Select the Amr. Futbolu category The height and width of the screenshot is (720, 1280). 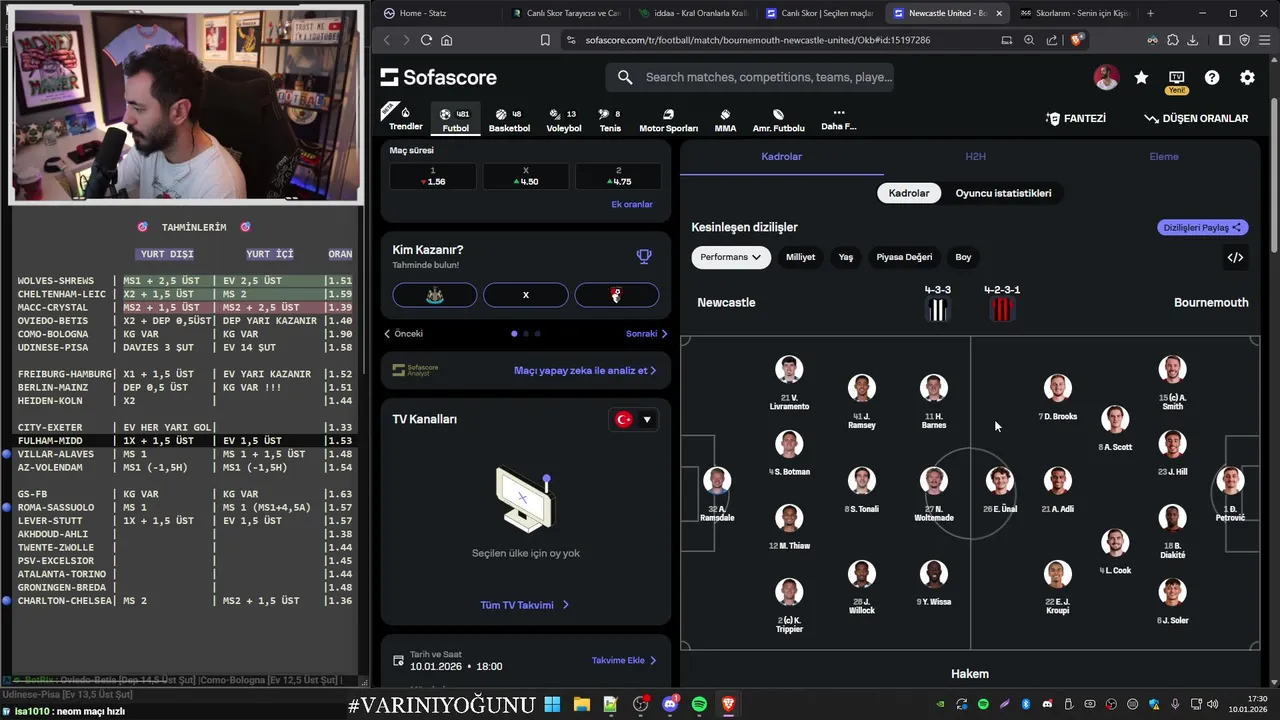pos(778,120)
